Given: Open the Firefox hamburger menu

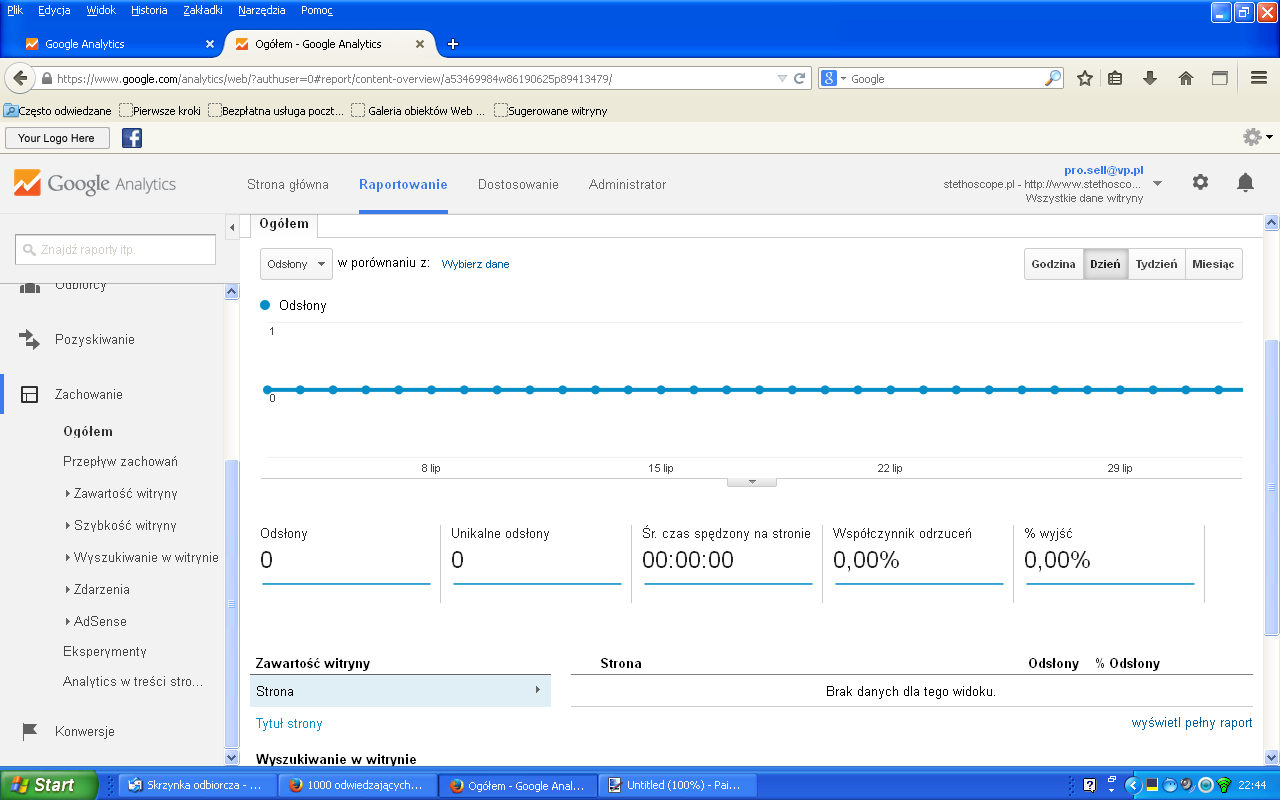Looking at the screenshot, I should pos(1260,78).
